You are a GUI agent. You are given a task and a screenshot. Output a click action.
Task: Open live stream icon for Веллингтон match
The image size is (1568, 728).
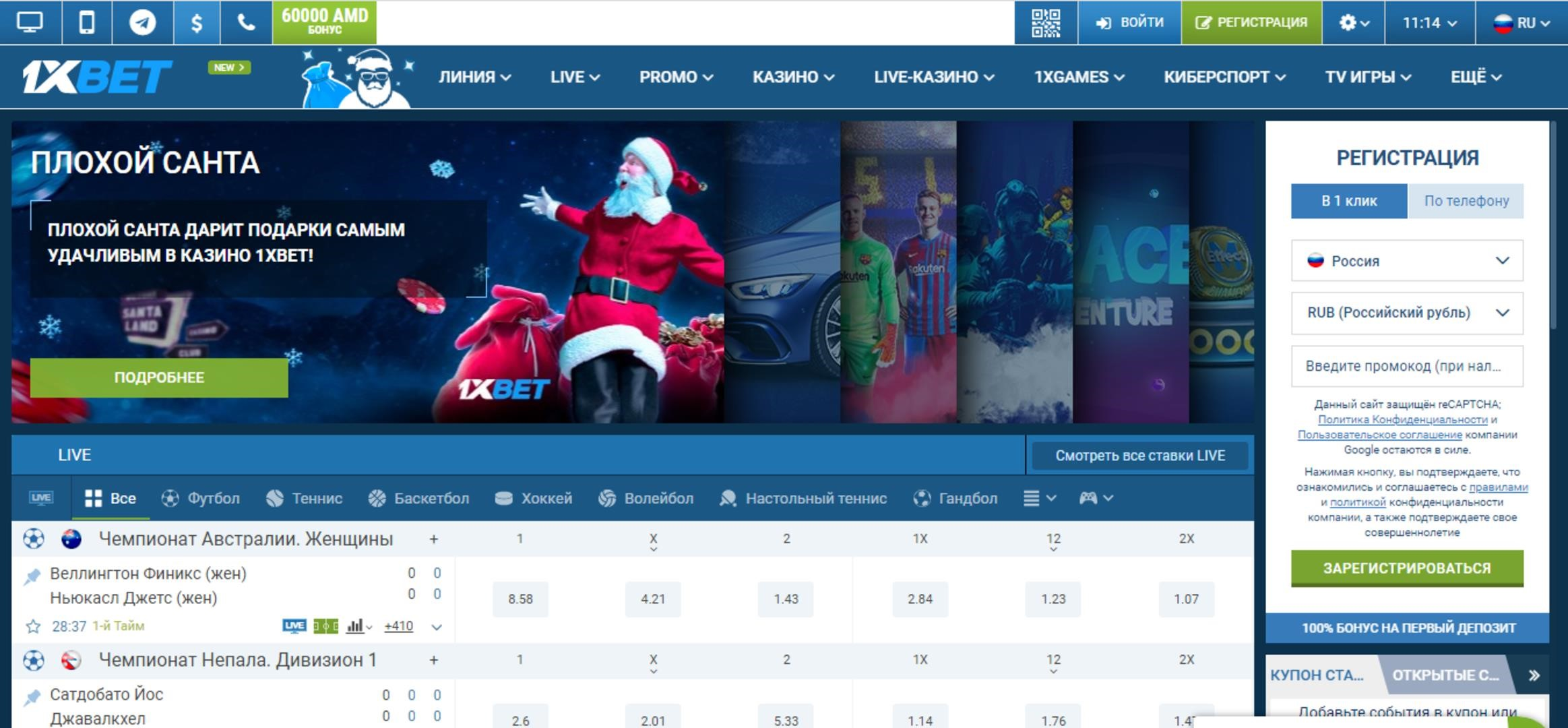[294, 626]
